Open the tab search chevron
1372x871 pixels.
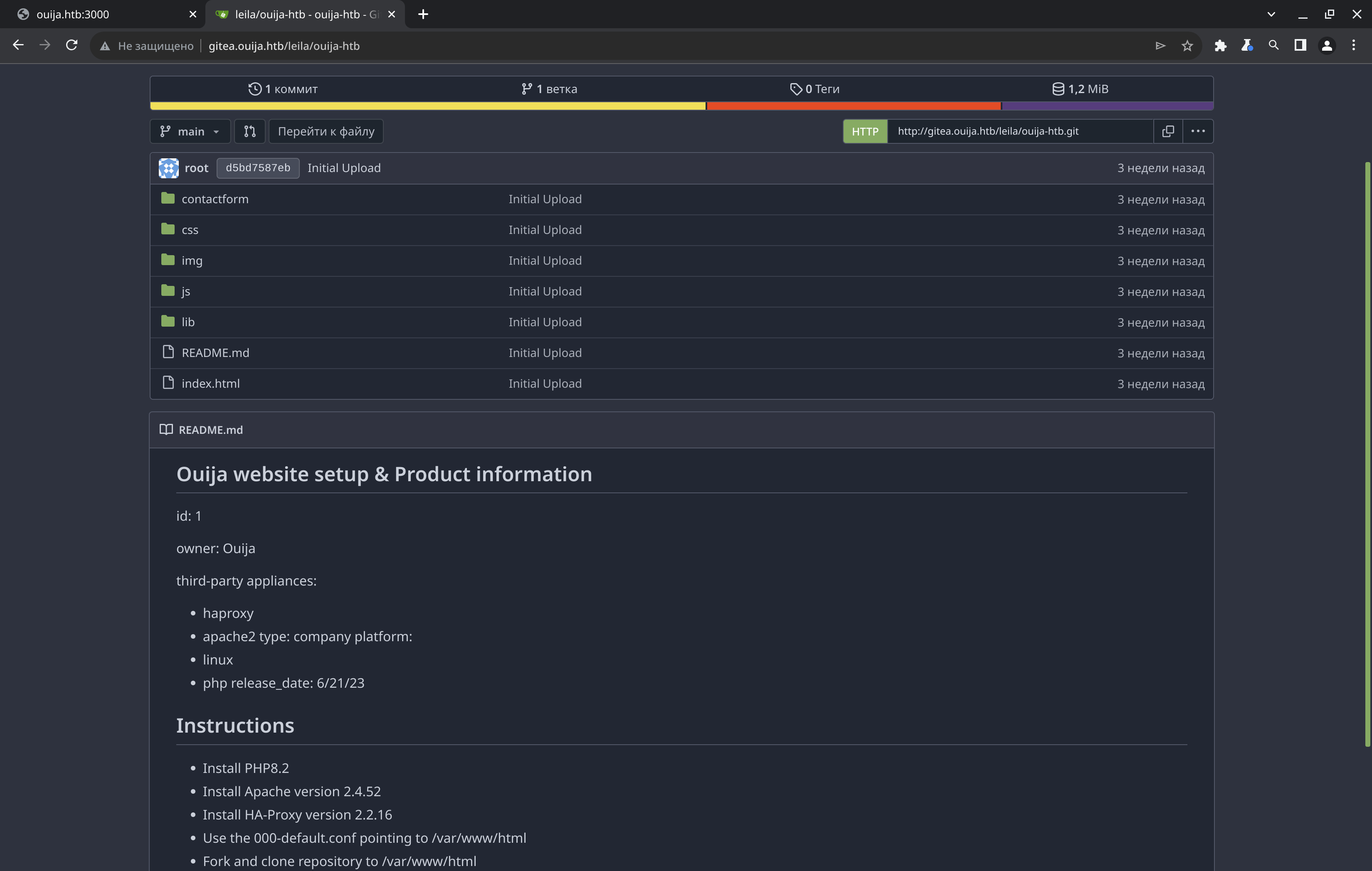[x=1271, y=14]
